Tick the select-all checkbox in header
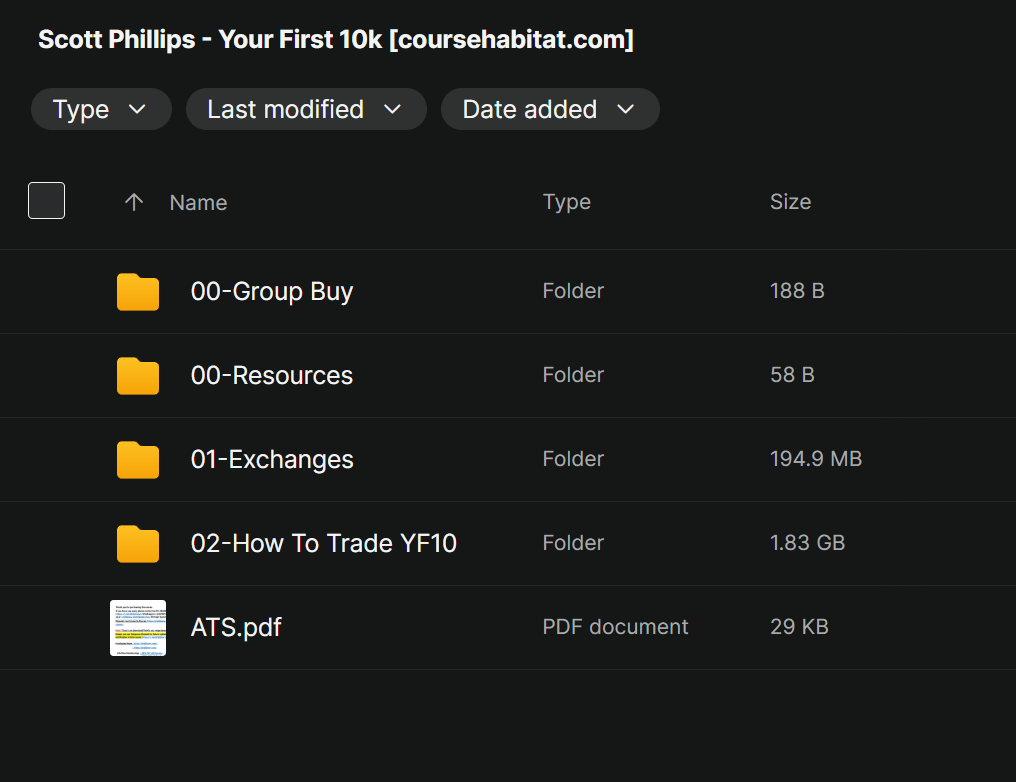 pyautogui.click(x=47, y=201)
